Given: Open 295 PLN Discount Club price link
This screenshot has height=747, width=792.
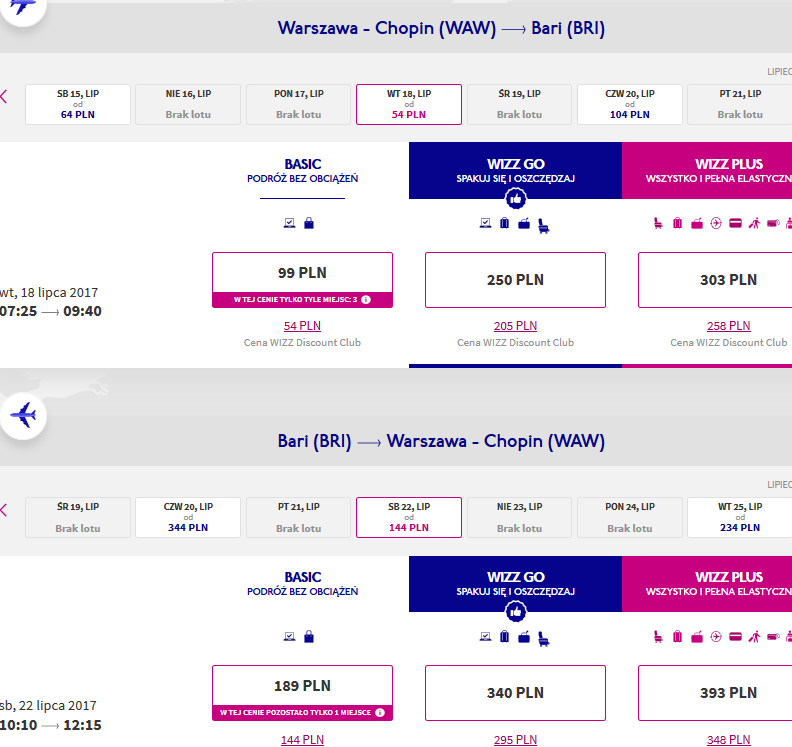Looking at the screenshot, I should pos(515,739).
